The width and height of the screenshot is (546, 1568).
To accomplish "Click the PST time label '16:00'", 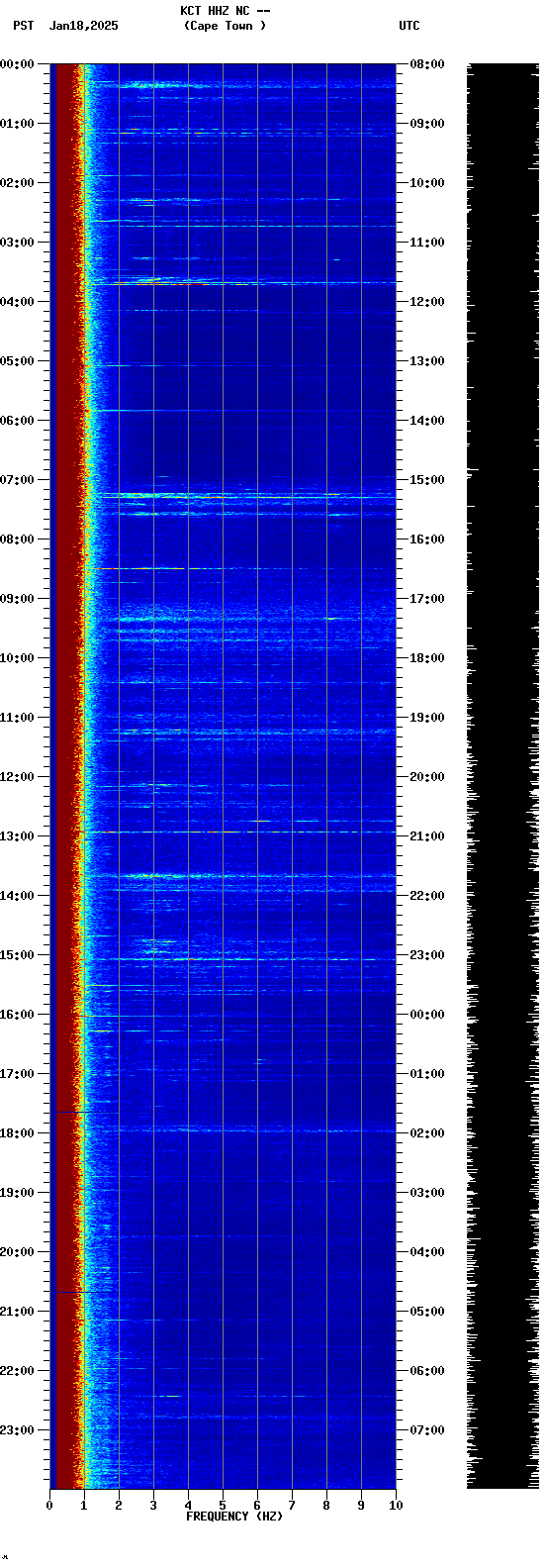I will tap(17, 1015).
